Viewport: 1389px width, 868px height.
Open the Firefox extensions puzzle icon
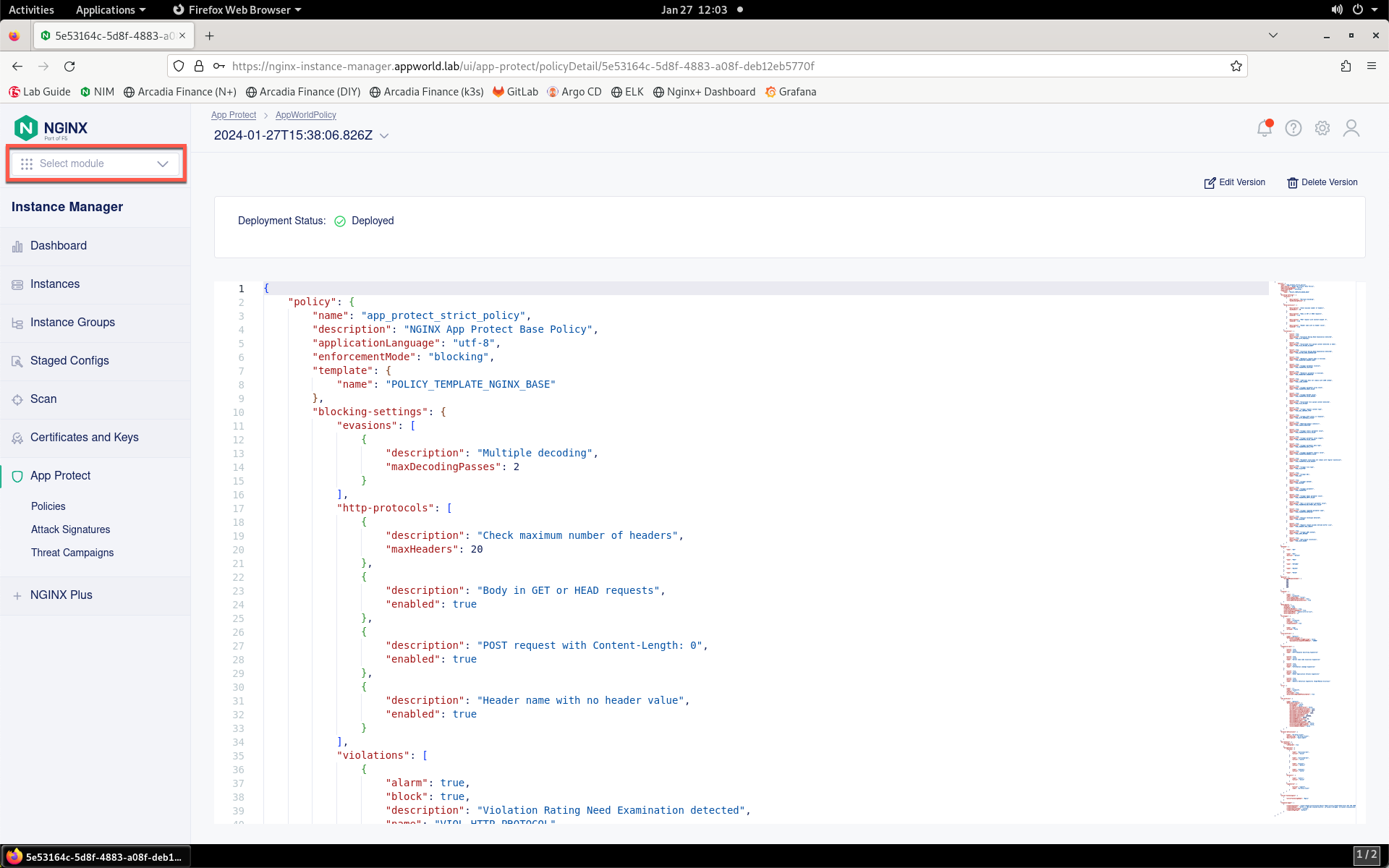click(x=1346, y=66)
